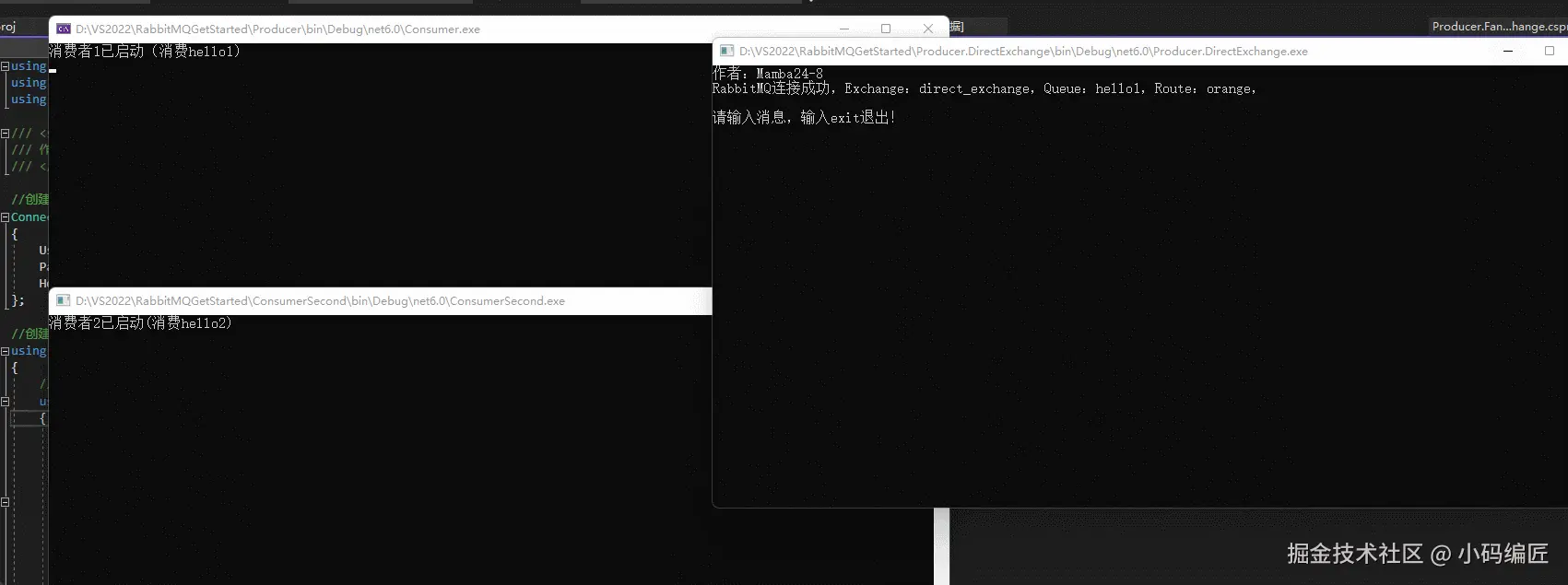
Task: Collapse the first using block in editor
Action: (x=5, y=66)
